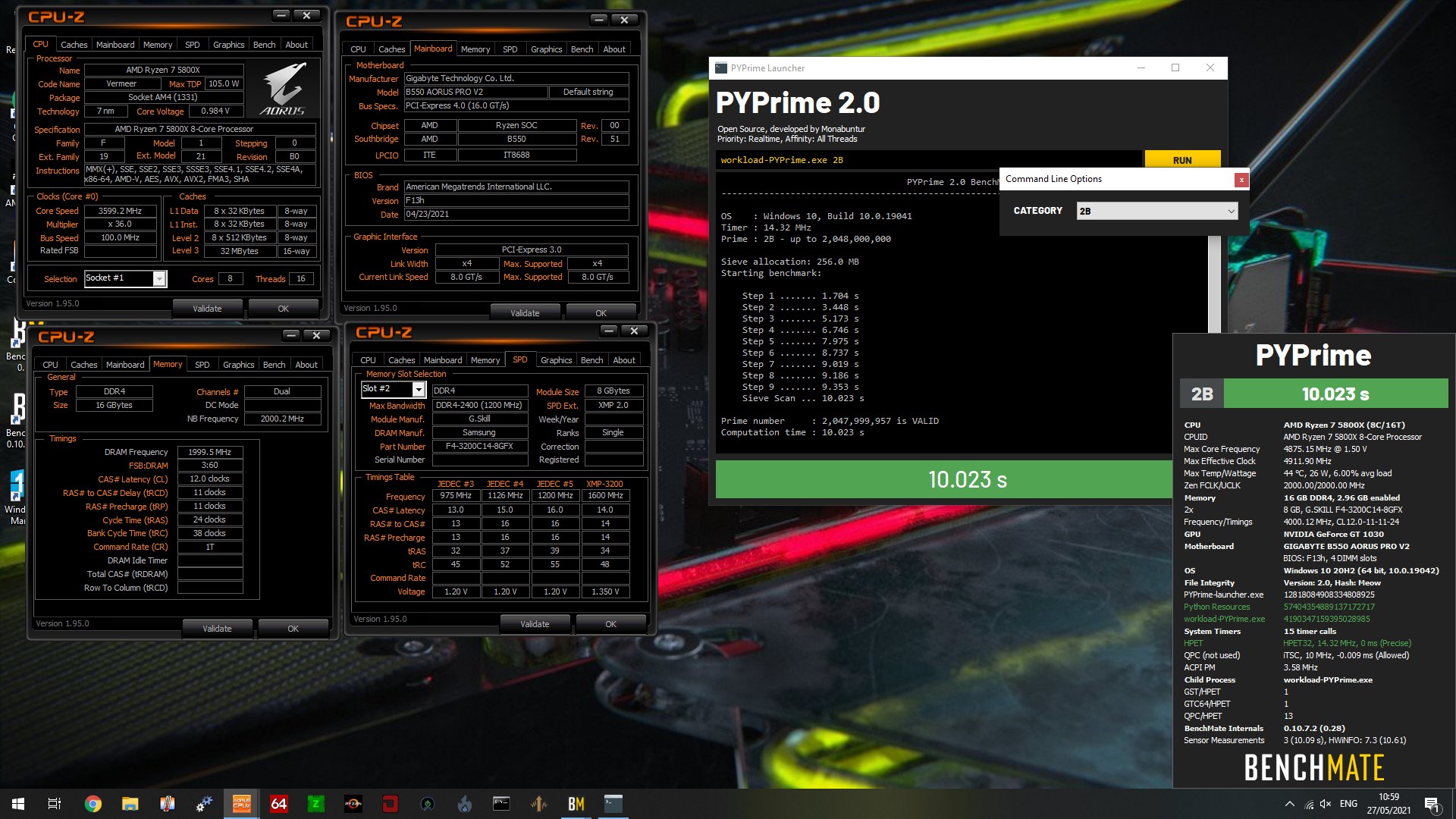The width and height of the screenshot is (1456, 819).
Task: Click the ENG language indicator
Action: click(1348, 804)
